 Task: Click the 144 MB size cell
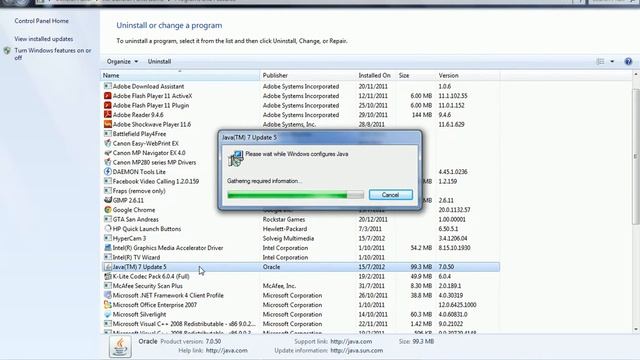(422, 115)
